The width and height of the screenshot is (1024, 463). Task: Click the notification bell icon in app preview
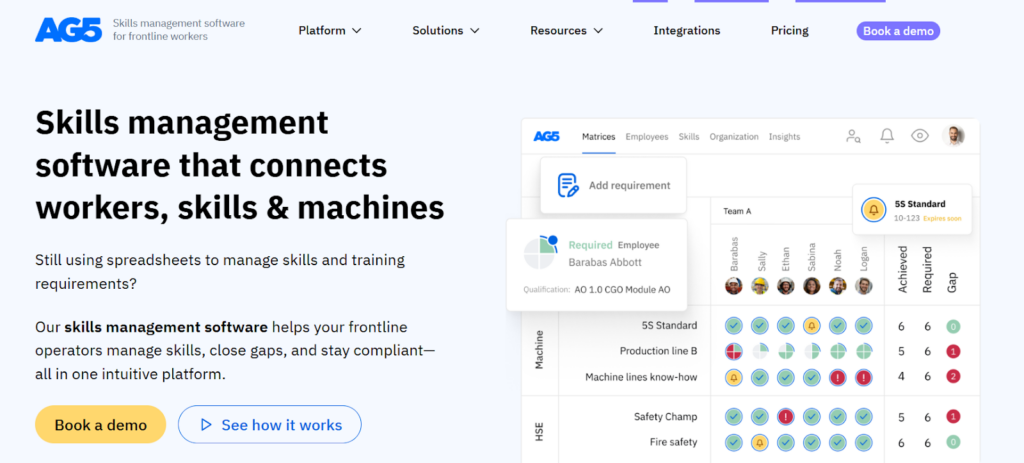pos(886,136)
